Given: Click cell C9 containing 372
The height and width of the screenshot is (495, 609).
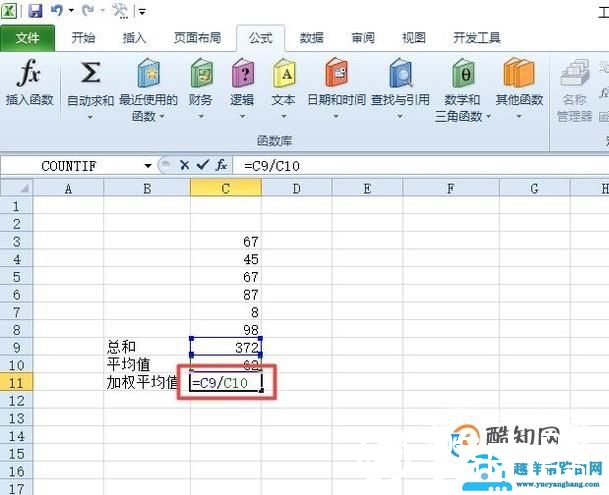Looking at the screenshot, I should [226, 347].
